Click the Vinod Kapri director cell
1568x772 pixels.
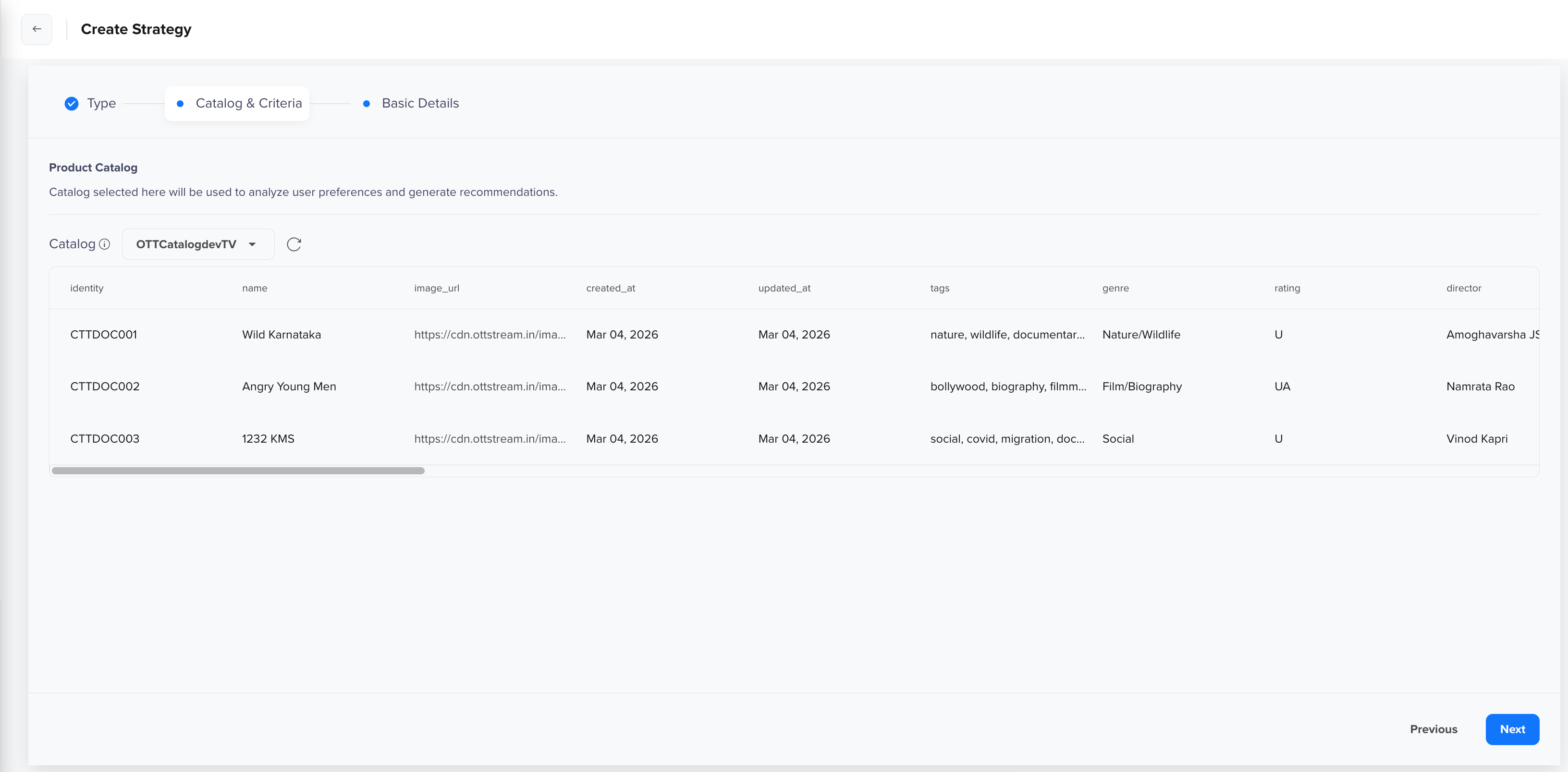click(1477, 439)
